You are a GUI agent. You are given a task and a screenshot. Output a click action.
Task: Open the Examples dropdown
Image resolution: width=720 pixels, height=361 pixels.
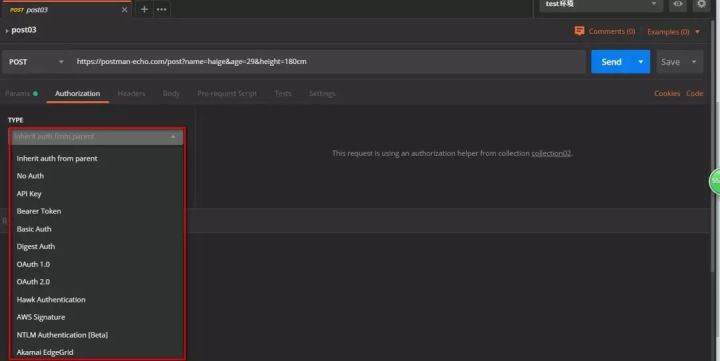point(674,32)
